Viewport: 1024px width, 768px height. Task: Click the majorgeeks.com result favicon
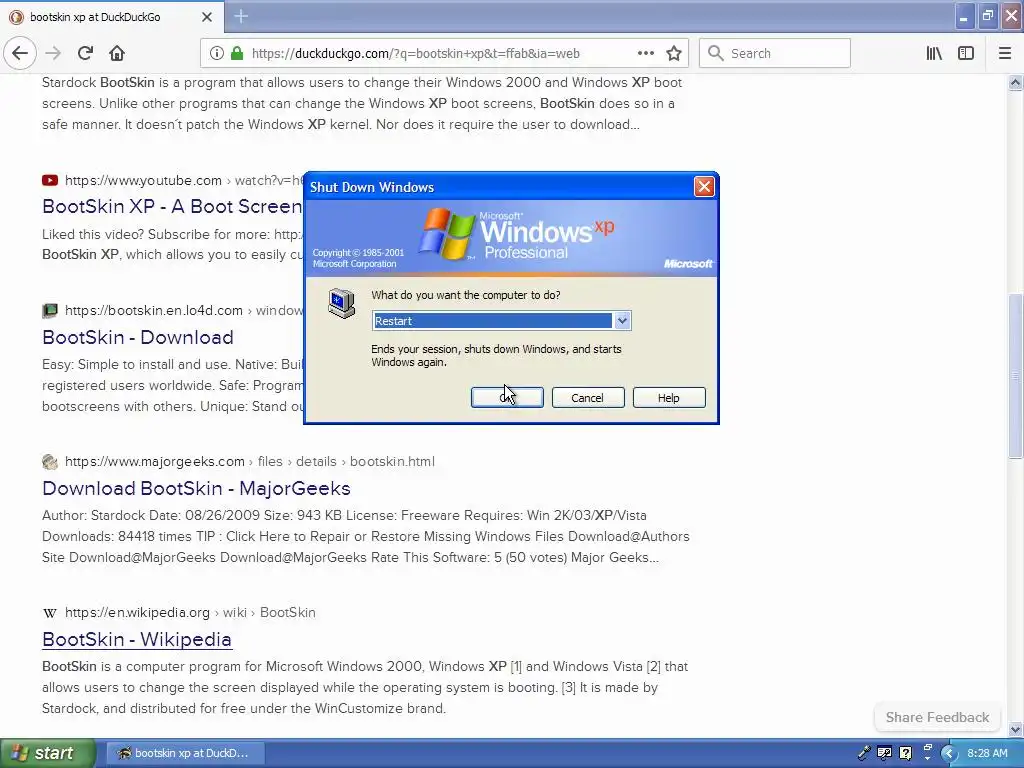pyautogui.click(x=50, y=461)
